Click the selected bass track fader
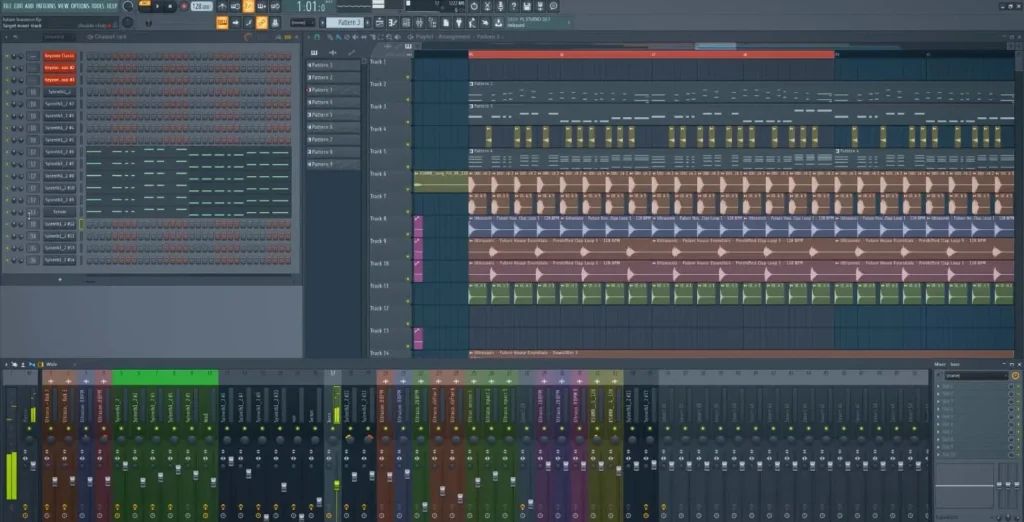 (x=337, y=486)
